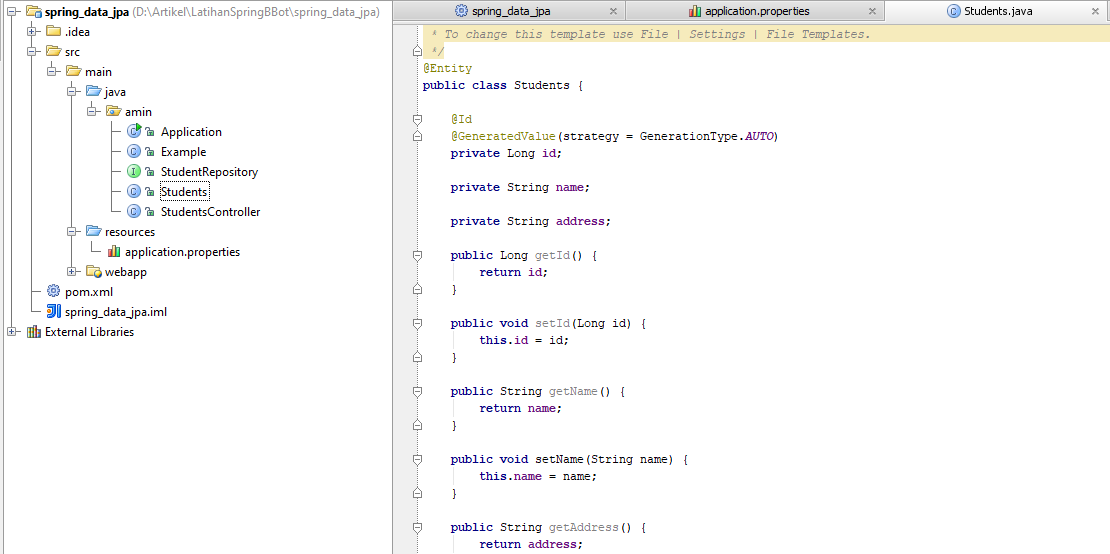Screen dimensions: 1110x554
Task: Open the resources folder item
Action: pos(130,232)
